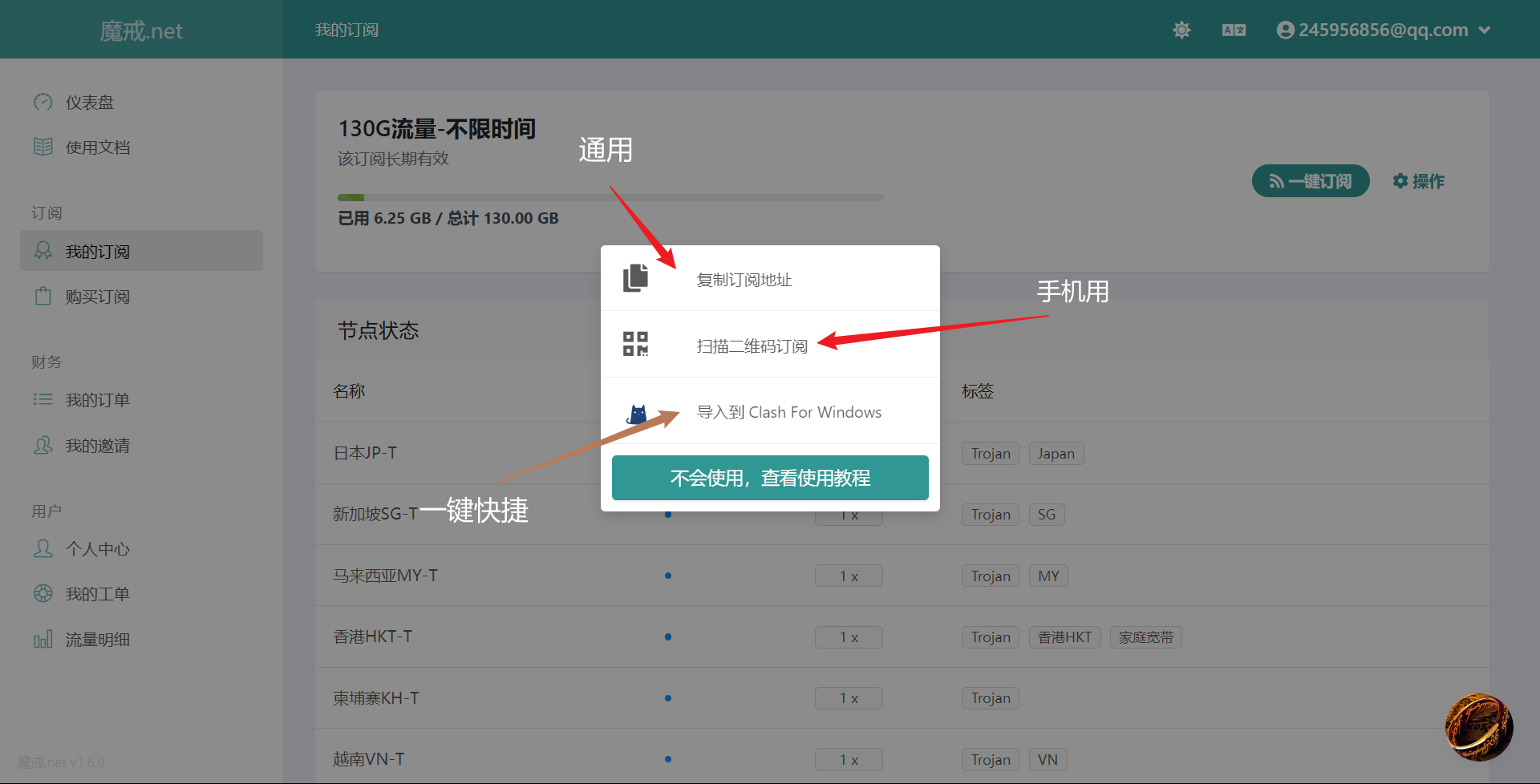Select the 日本JP-T node row name

tap(365, 453)
